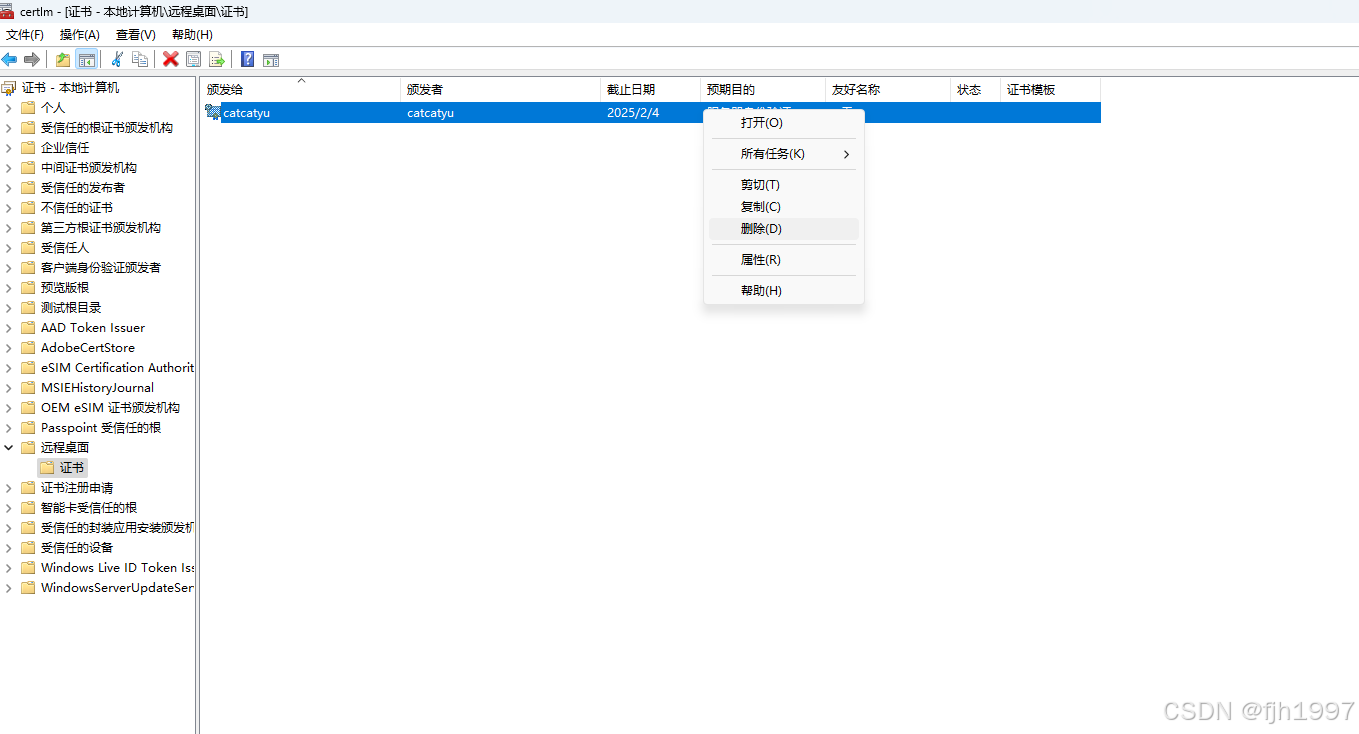Choose 打开(O) in the context menu
1359x734 pixels.
pyautogui.click(x=784, y=123)
